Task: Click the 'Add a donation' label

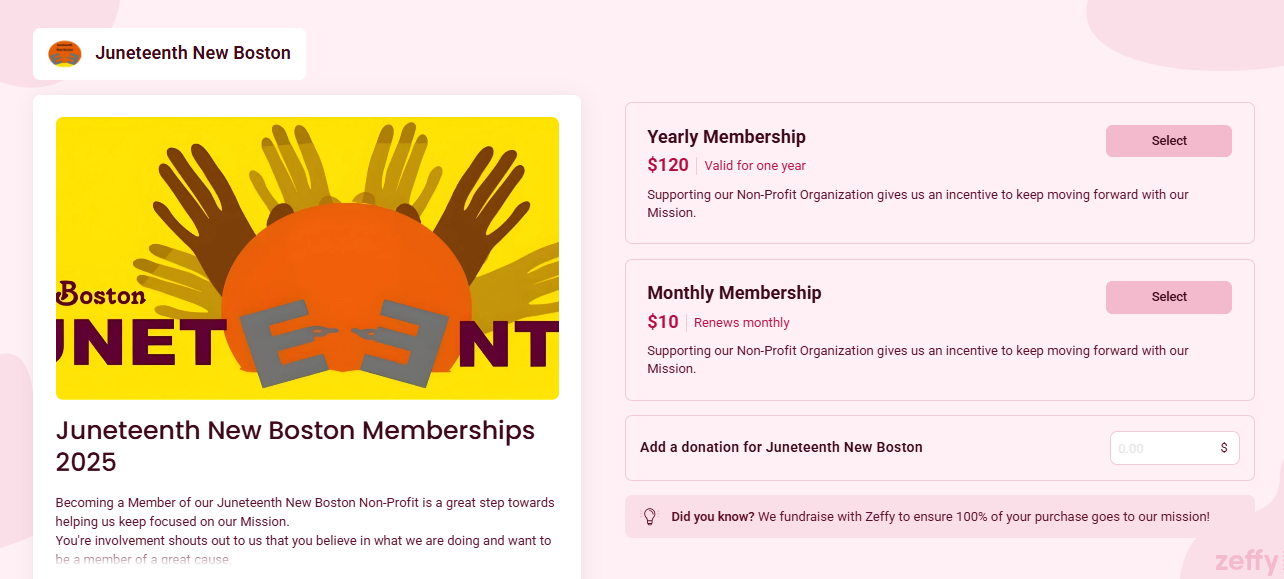Action: pos(783,447)
